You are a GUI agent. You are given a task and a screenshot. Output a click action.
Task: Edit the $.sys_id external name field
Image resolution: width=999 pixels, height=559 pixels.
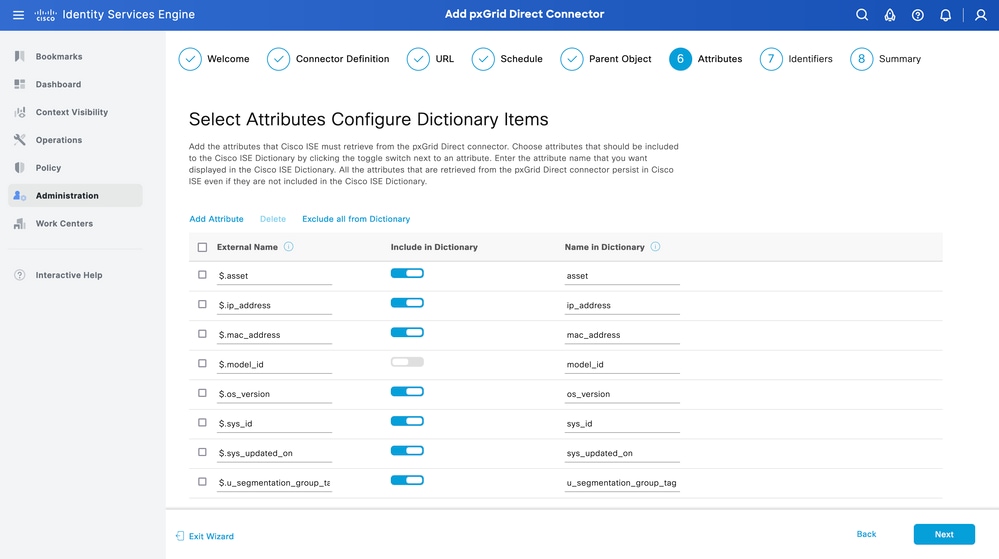click(x=274, y=424)
